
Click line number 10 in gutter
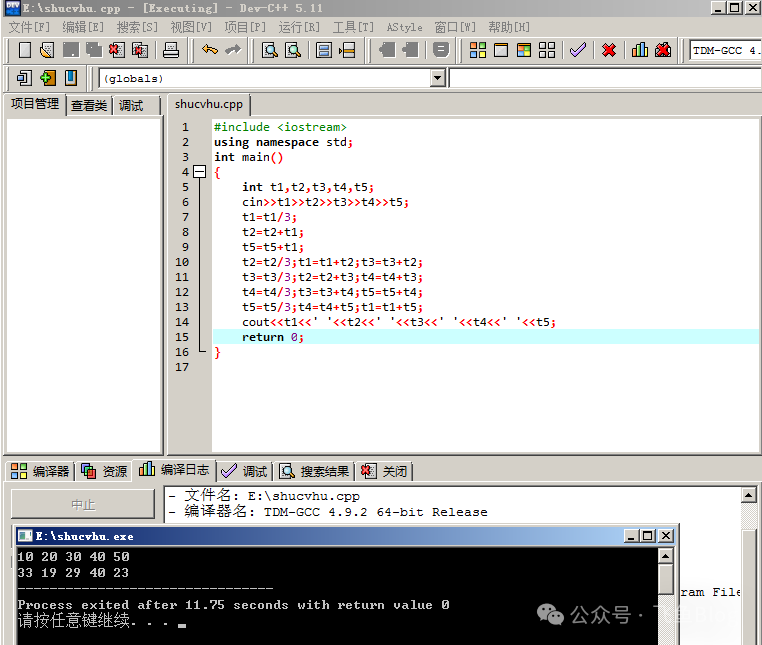coord(182,262)
